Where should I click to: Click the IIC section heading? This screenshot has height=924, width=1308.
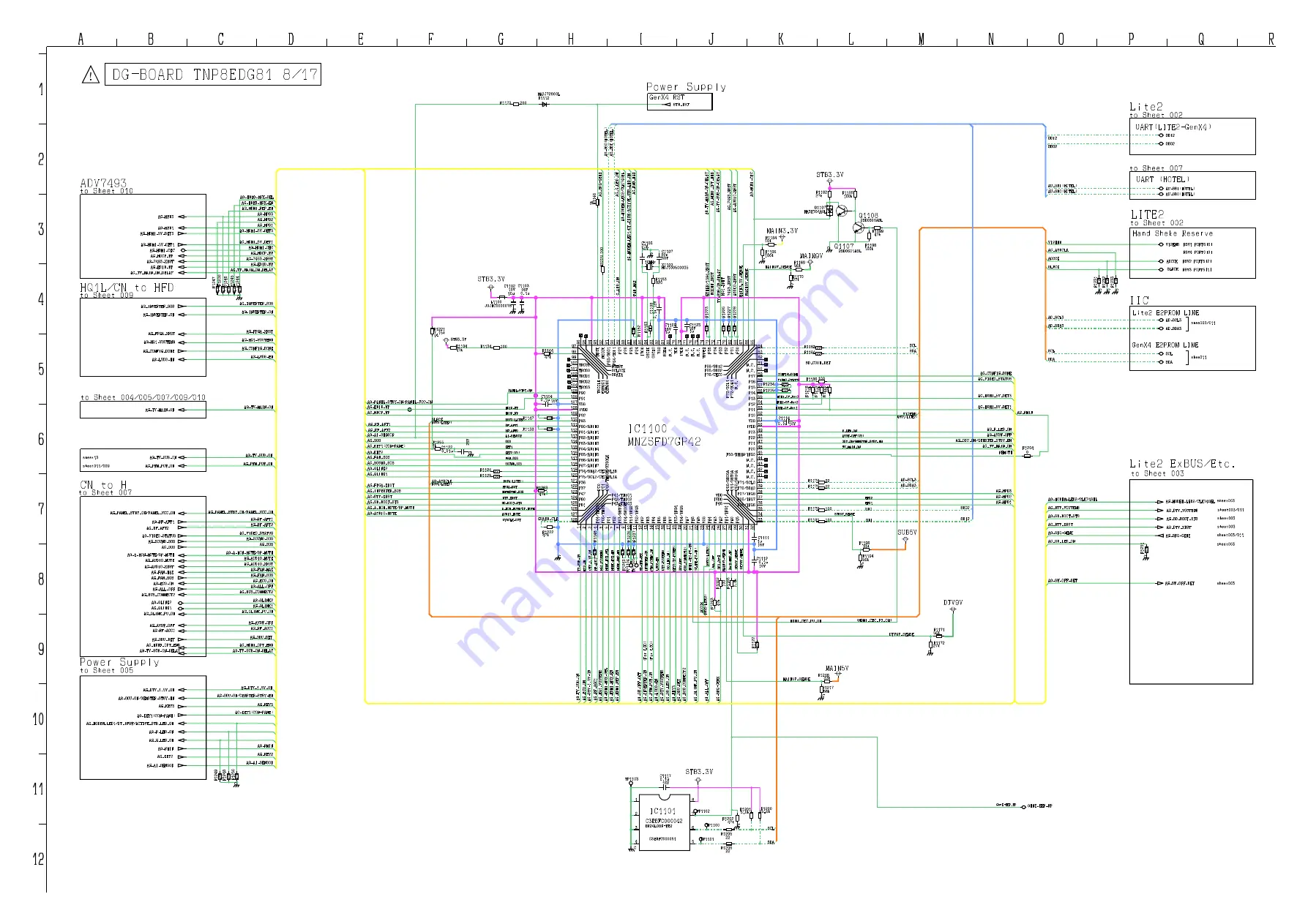pos(1140,301)
